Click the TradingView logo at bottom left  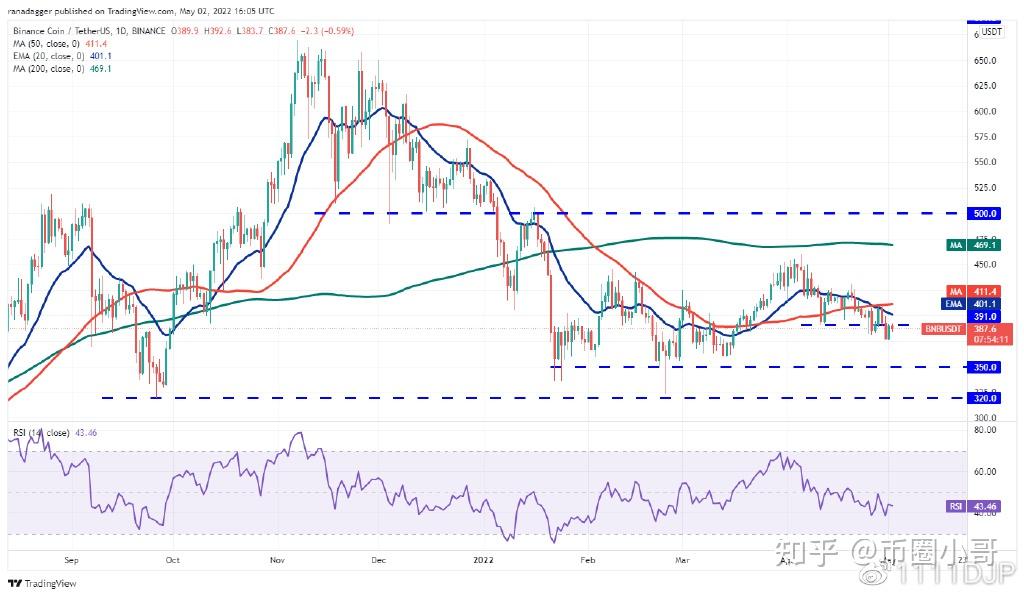coord(42,584)
